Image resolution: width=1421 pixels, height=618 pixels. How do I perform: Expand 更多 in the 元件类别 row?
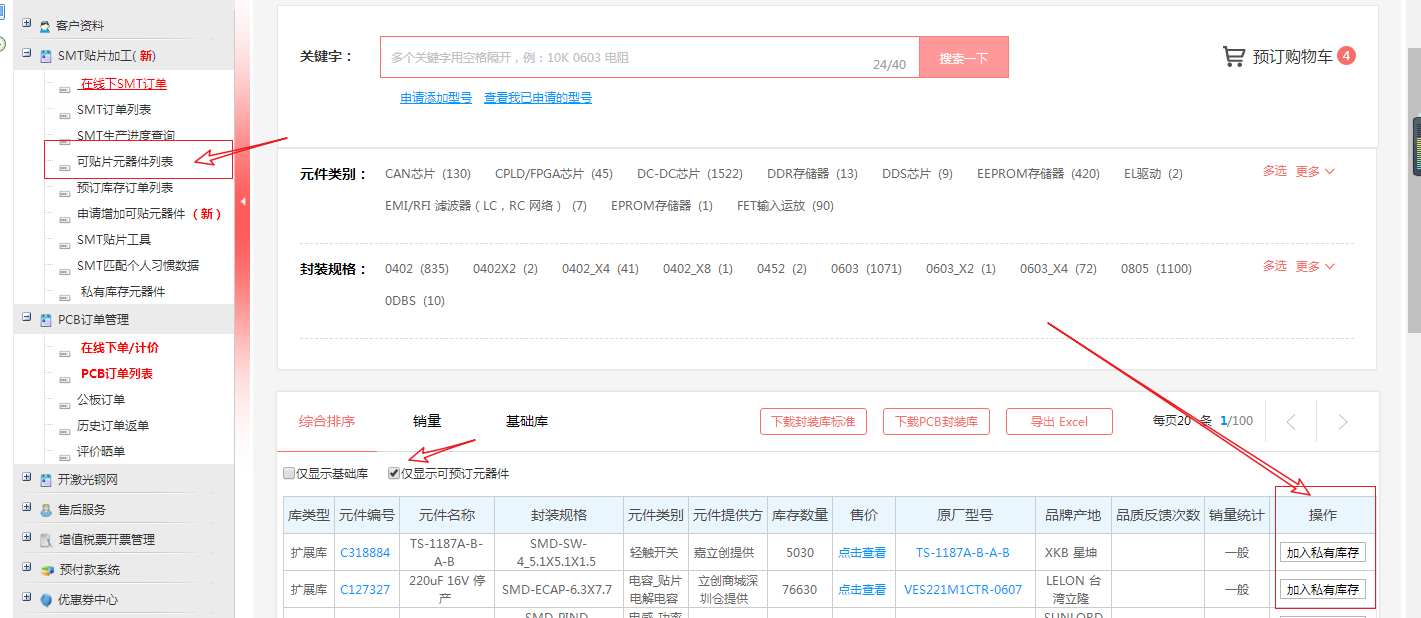pos(1314,171)
